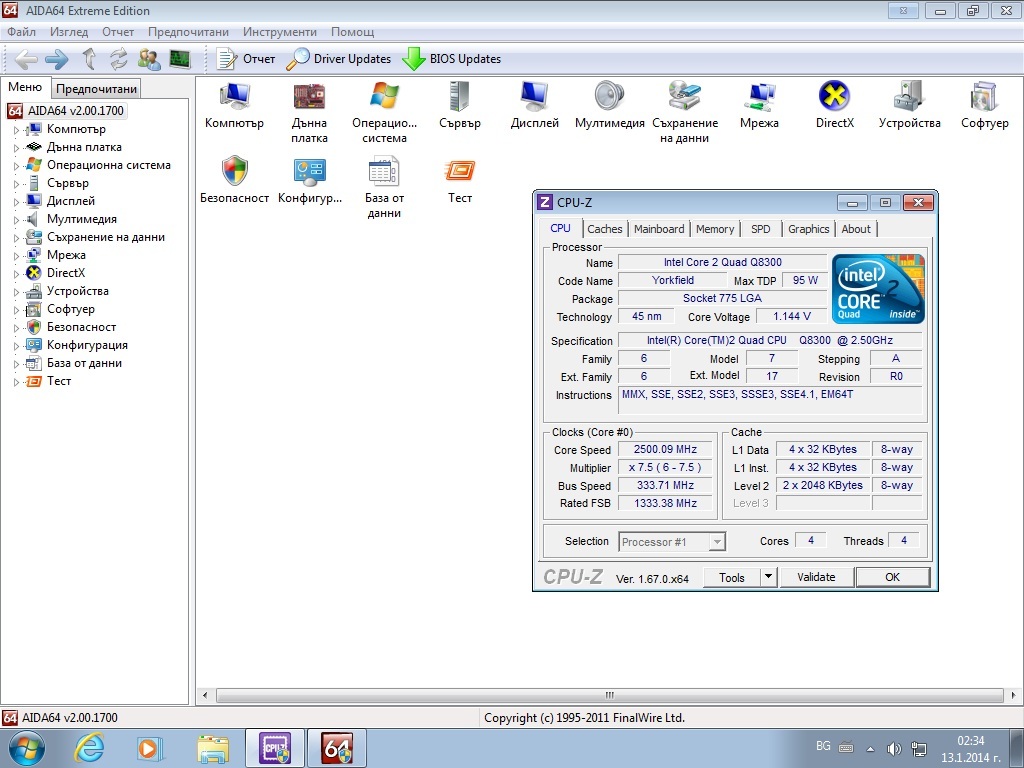
Task: Click the Driver Updates toolbar button
Action: click(x=339, y=59)
